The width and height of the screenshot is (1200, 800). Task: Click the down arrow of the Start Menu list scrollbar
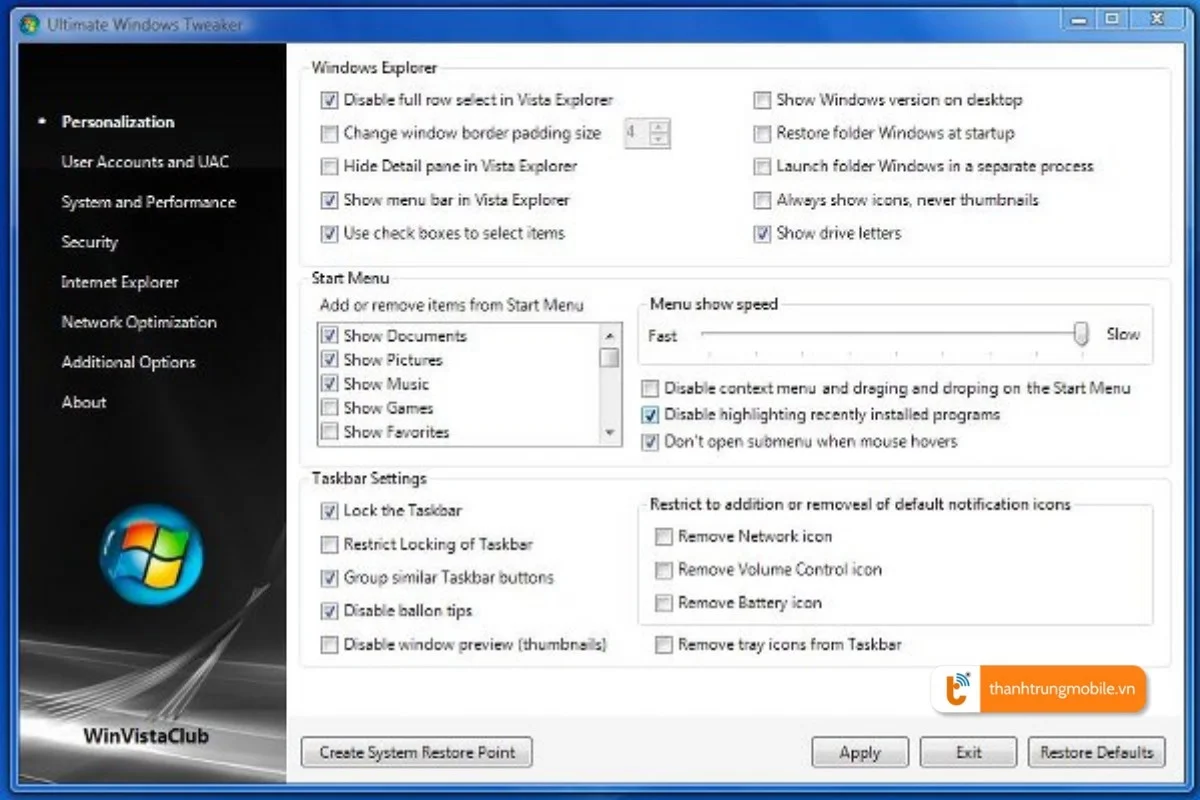(x=610, y=433)
